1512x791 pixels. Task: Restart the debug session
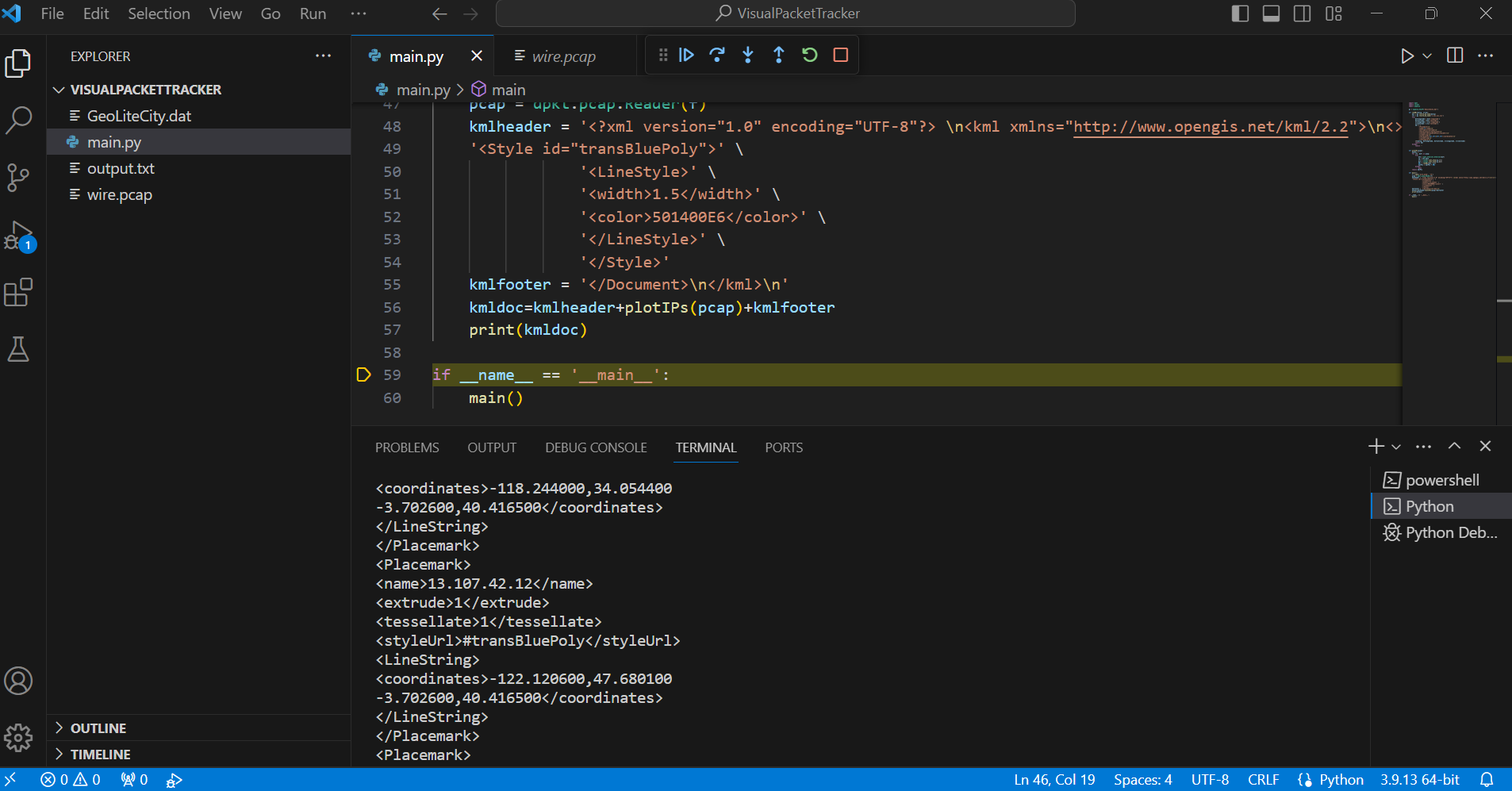[x=810, y=55]
